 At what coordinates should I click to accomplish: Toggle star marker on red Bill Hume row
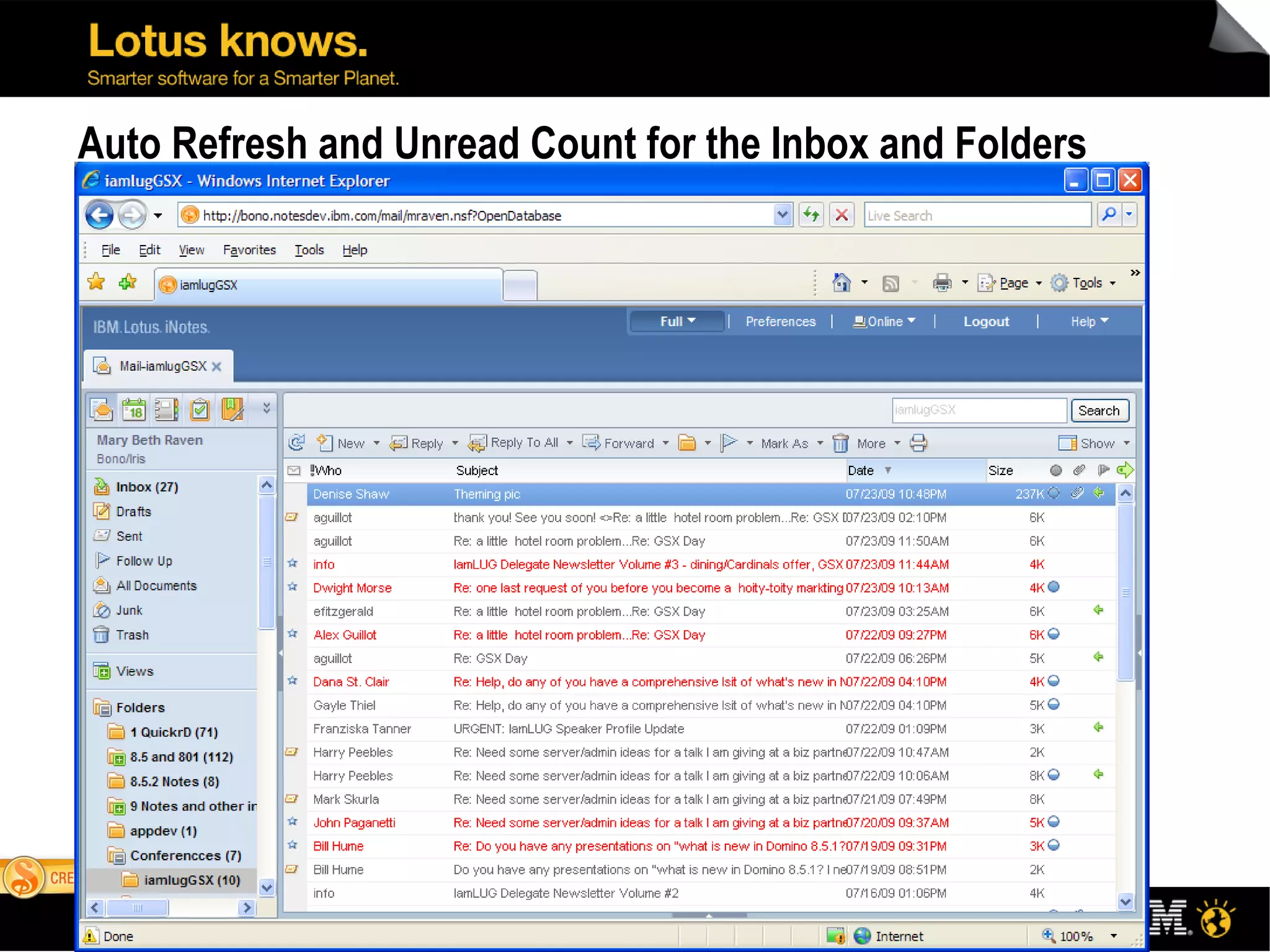pos(293,845)
